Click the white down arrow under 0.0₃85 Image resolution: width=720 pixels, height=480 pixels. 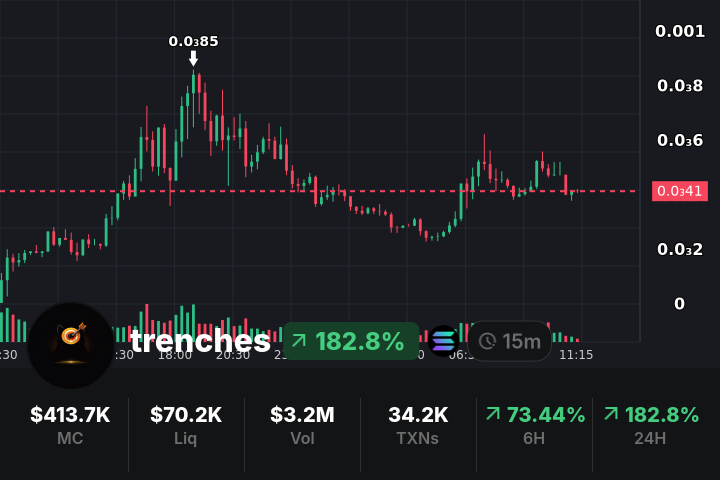click(x=193, y=59)
